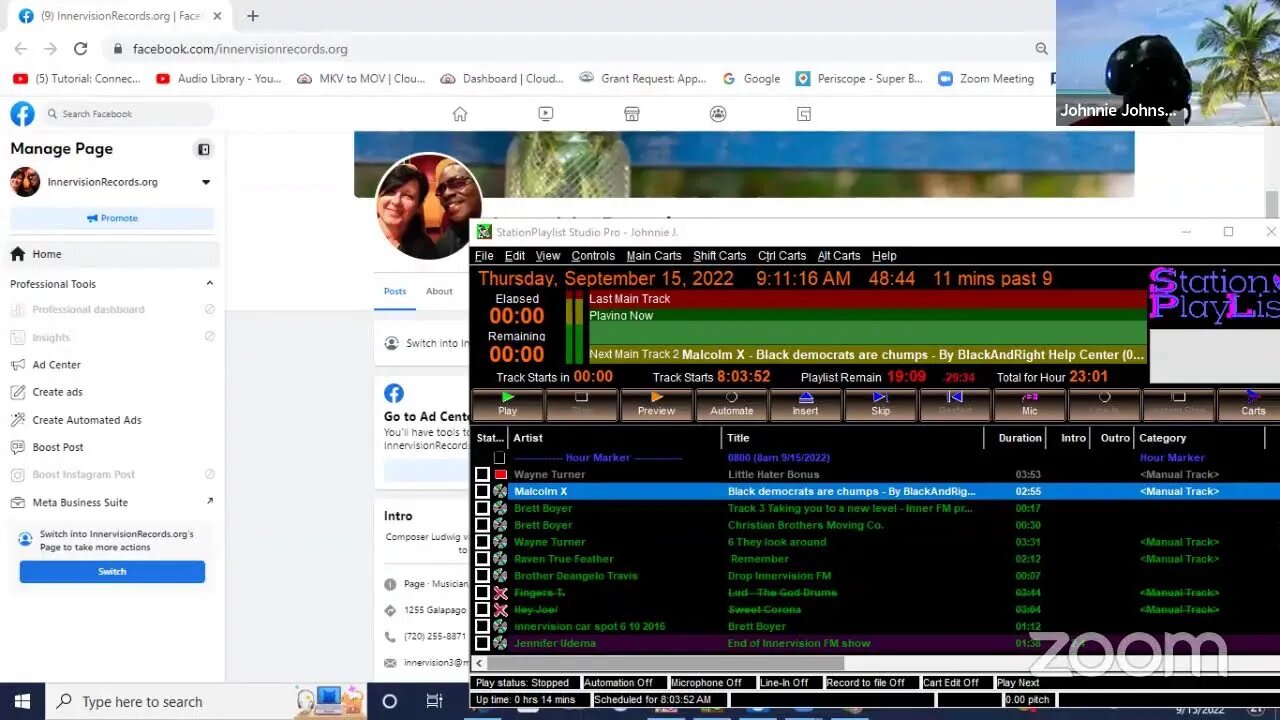1280x720 pixels.
Task: Open the Alt Carts menu
Action: tap(839, 256)
